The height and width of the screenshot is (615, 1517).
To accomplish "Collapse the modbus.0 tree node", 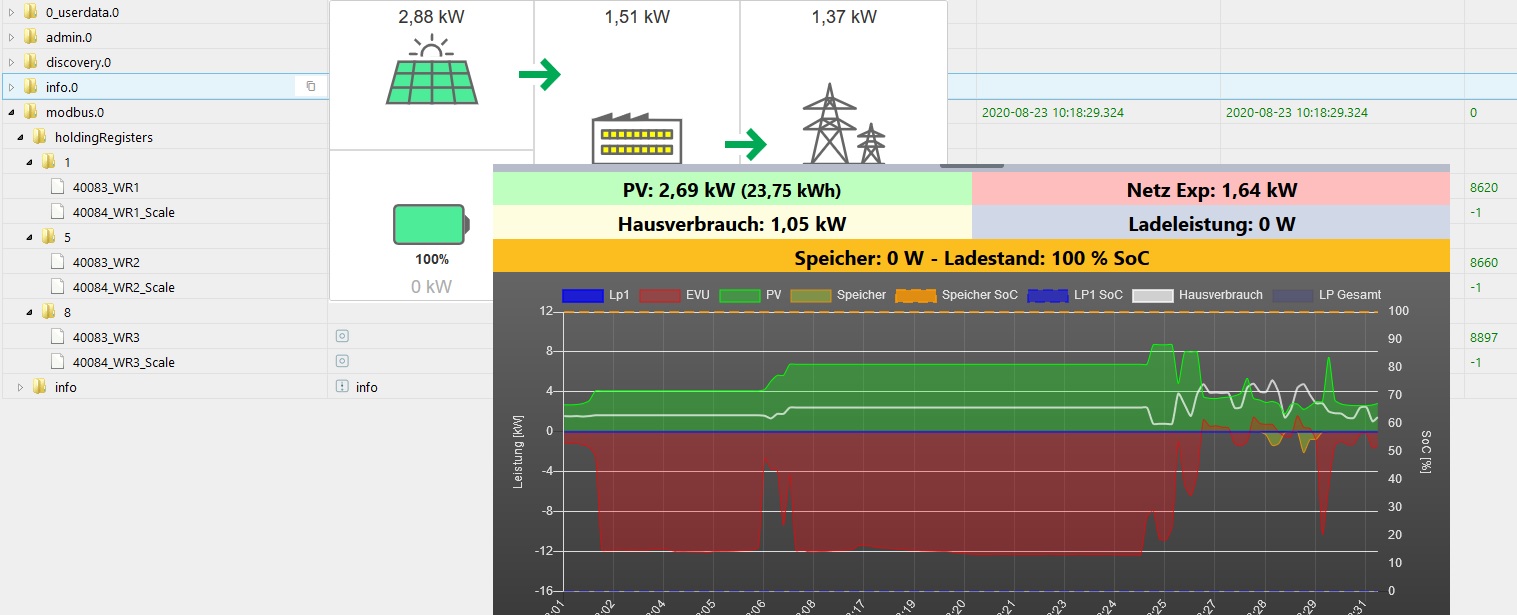I will coord(11,112).
